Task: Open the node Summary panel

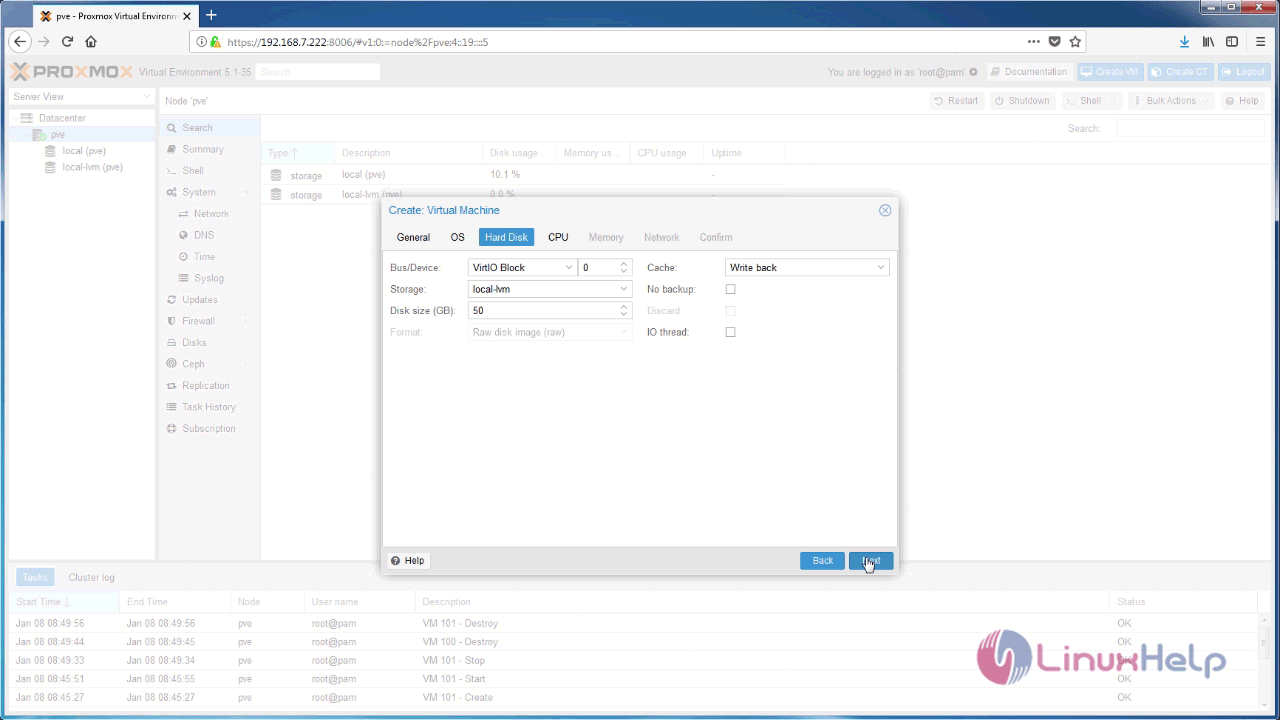Action: coord(209,149)
